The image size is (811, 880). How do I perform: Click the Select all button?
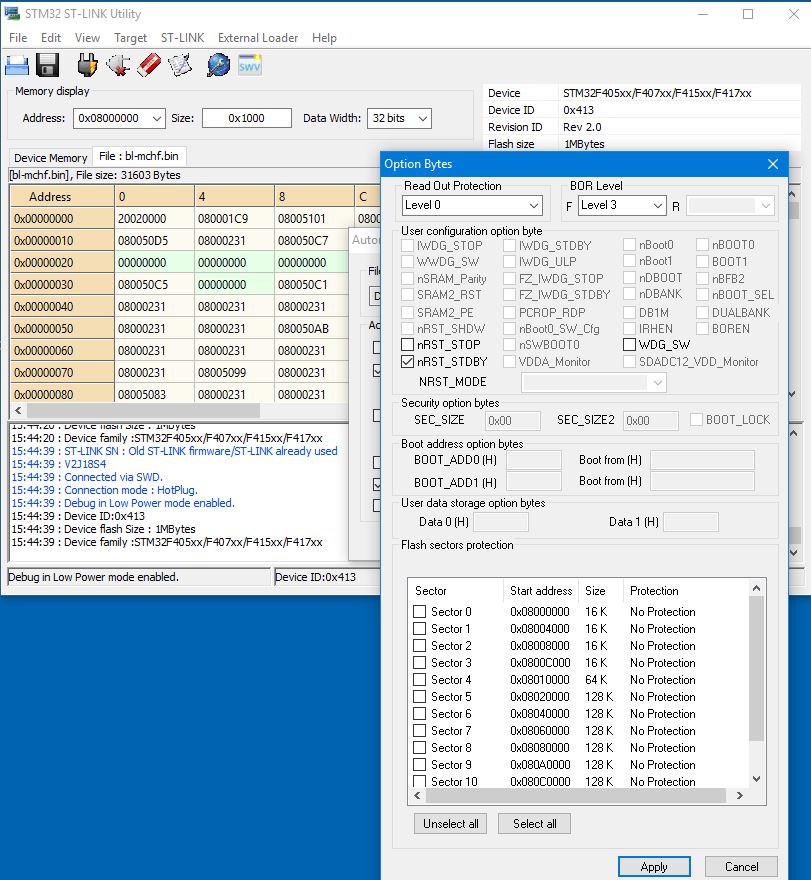(534, 823)
